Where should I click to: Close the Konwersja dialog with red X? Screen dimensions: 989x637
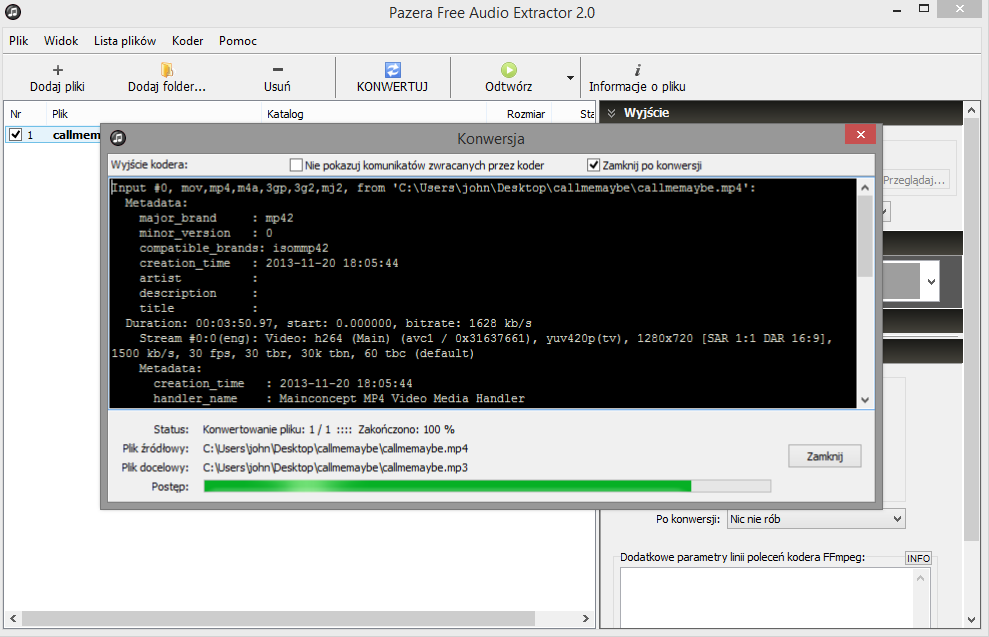(x=860, y=134)
